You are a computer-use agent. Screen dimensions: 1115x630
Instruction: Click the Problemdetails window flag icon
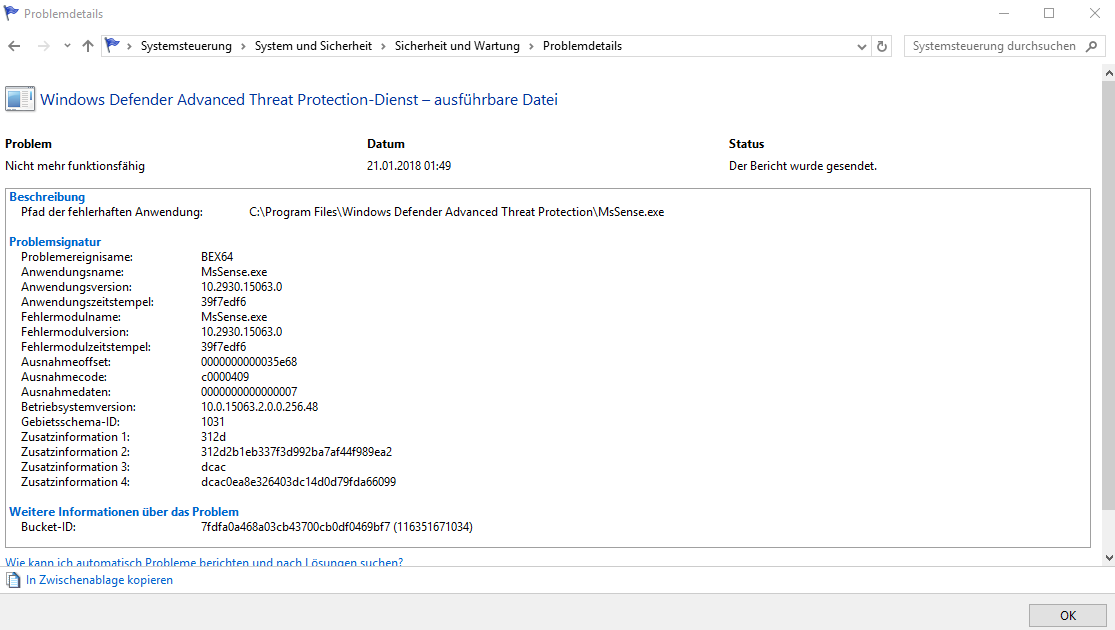click(11, 13)
